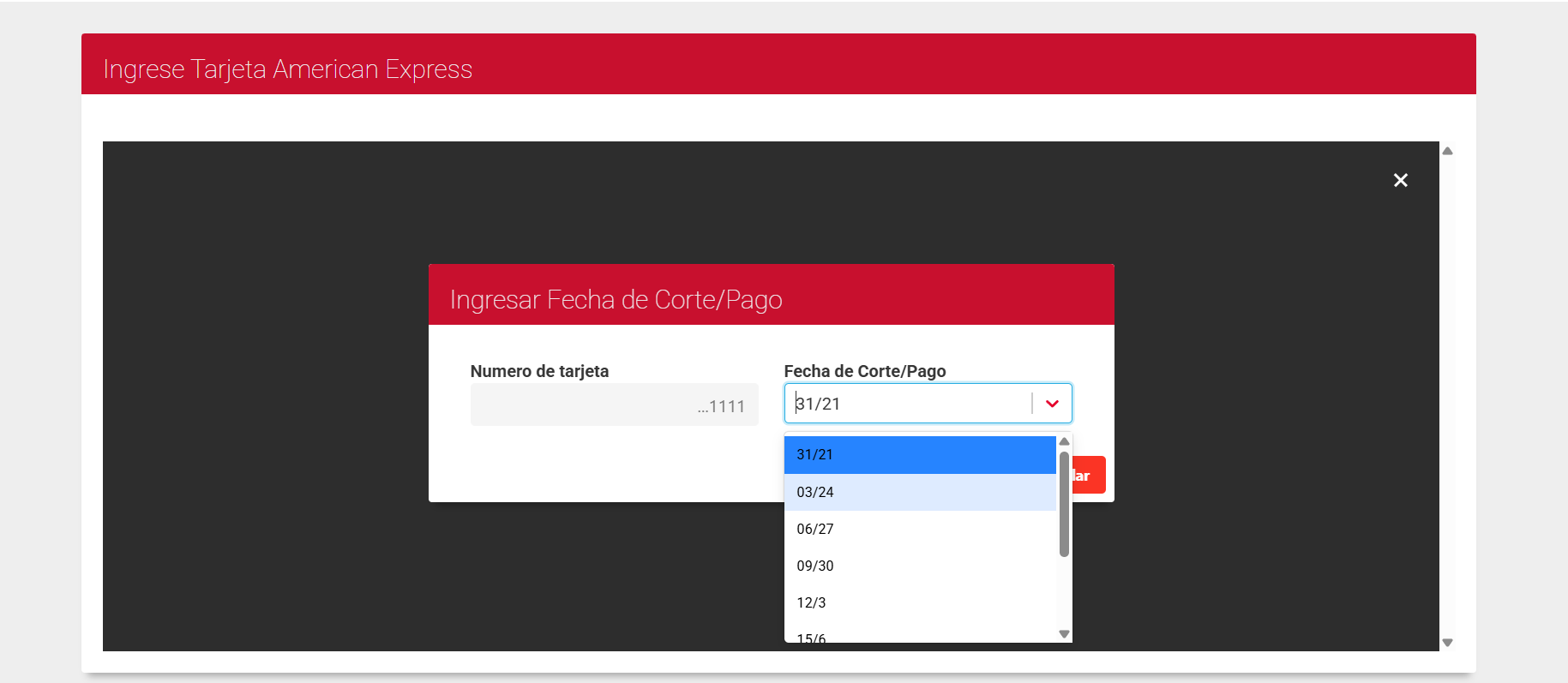Image resolution: width=1568 pixels, height=683 pixels.
Task: Click the 'Numero de tarjeta' field label
Action: (x=539, y=371)
